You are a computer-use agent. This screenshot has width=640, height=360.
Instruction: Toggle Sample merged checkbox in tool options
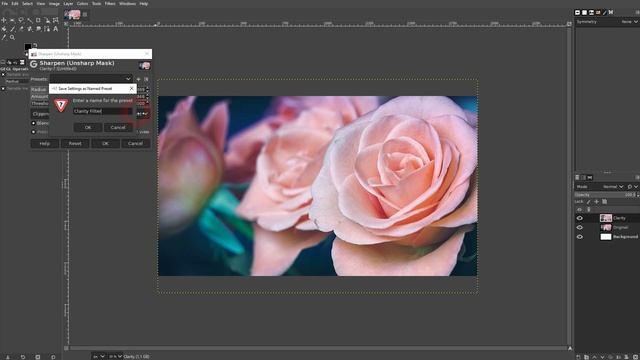[x=3, y=88]
